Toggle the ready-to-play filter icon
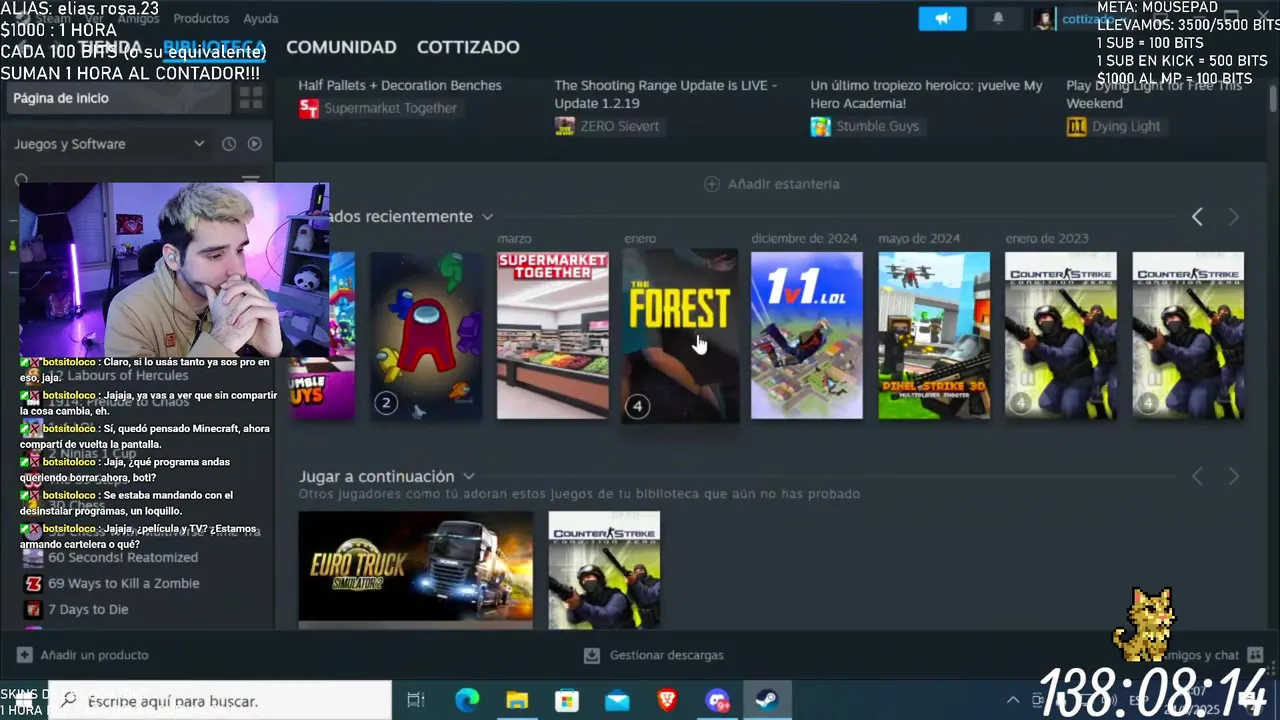 (x=254, y=144)
